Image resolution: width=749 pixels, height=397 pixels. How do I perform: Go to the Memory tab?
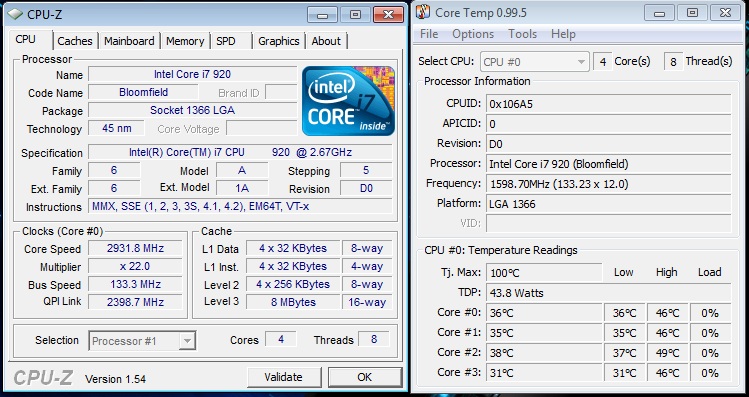point(185,41)
